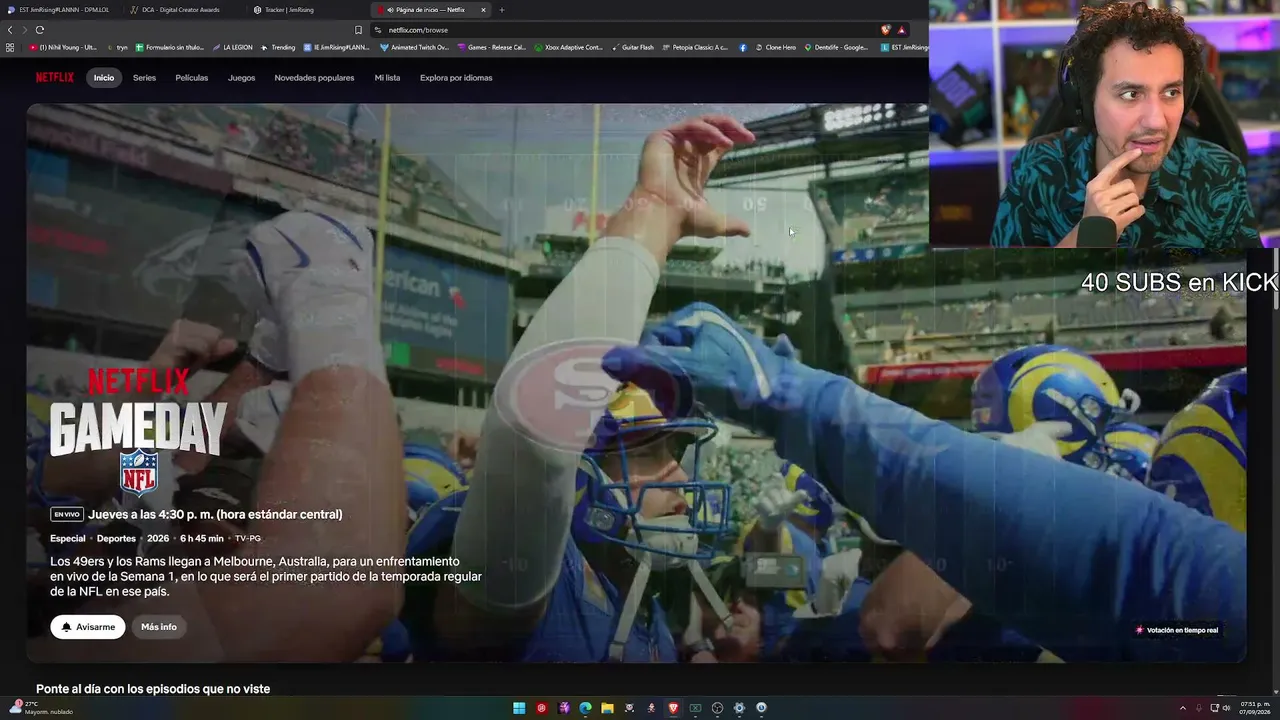This screenshot has width=1280, height=720.
Task: Mute the Netflix tab audio icon
Action: [x=390, y=10]
